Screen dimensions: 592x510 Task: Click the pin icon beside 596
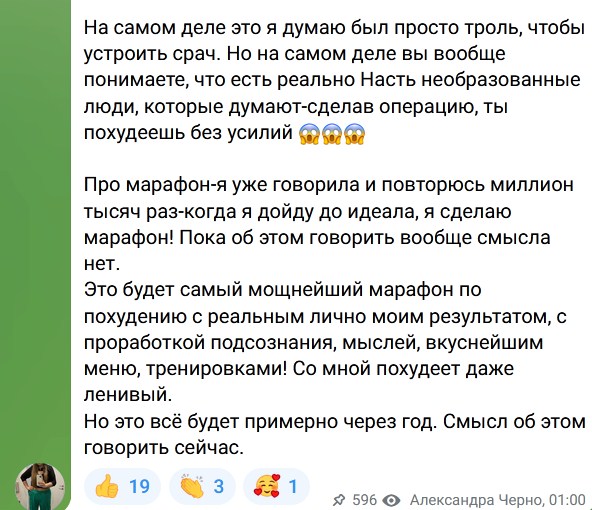[x=339, y=501]
